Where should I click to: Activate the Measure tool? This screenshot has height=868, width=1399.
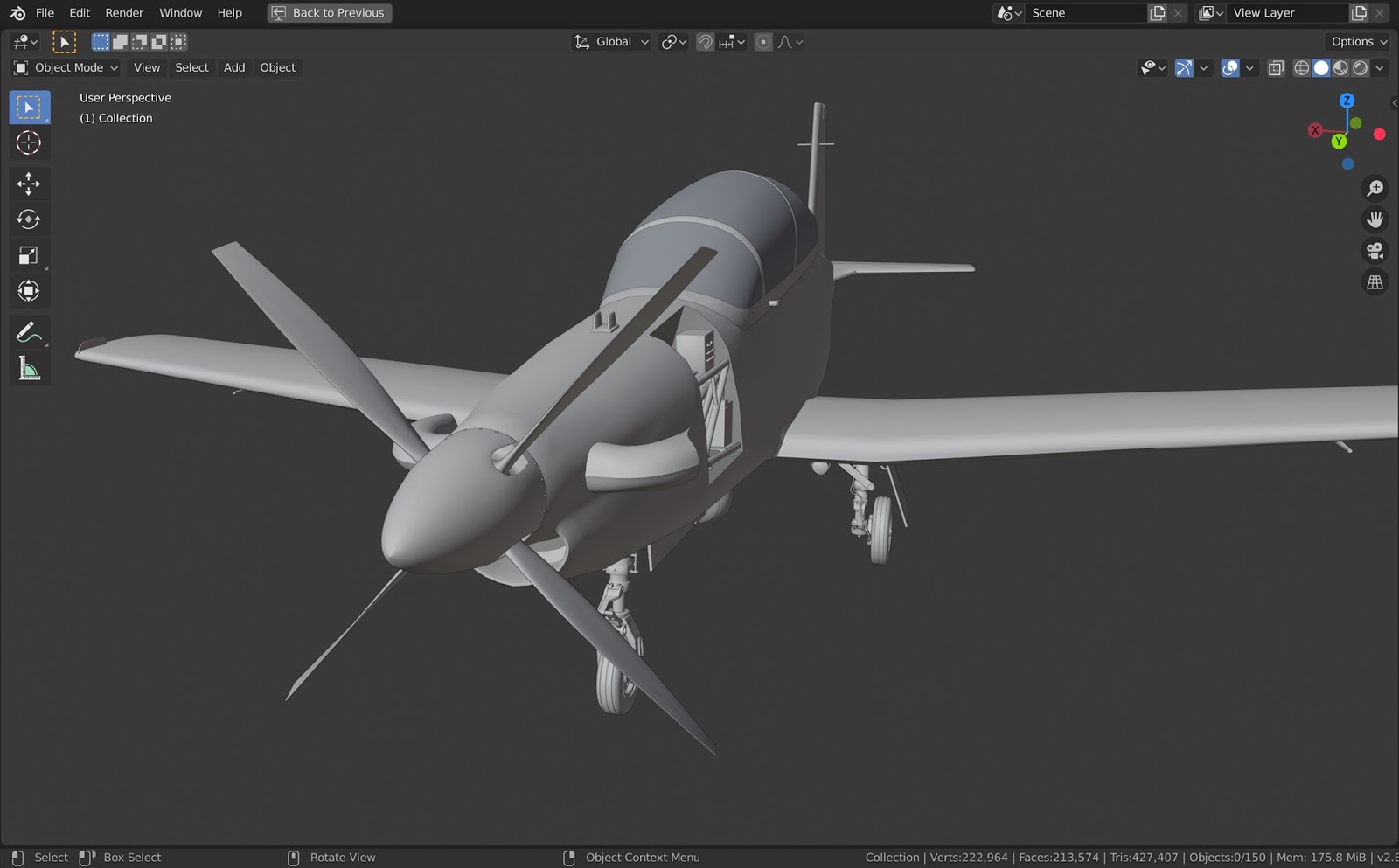(x=29, y=368)
